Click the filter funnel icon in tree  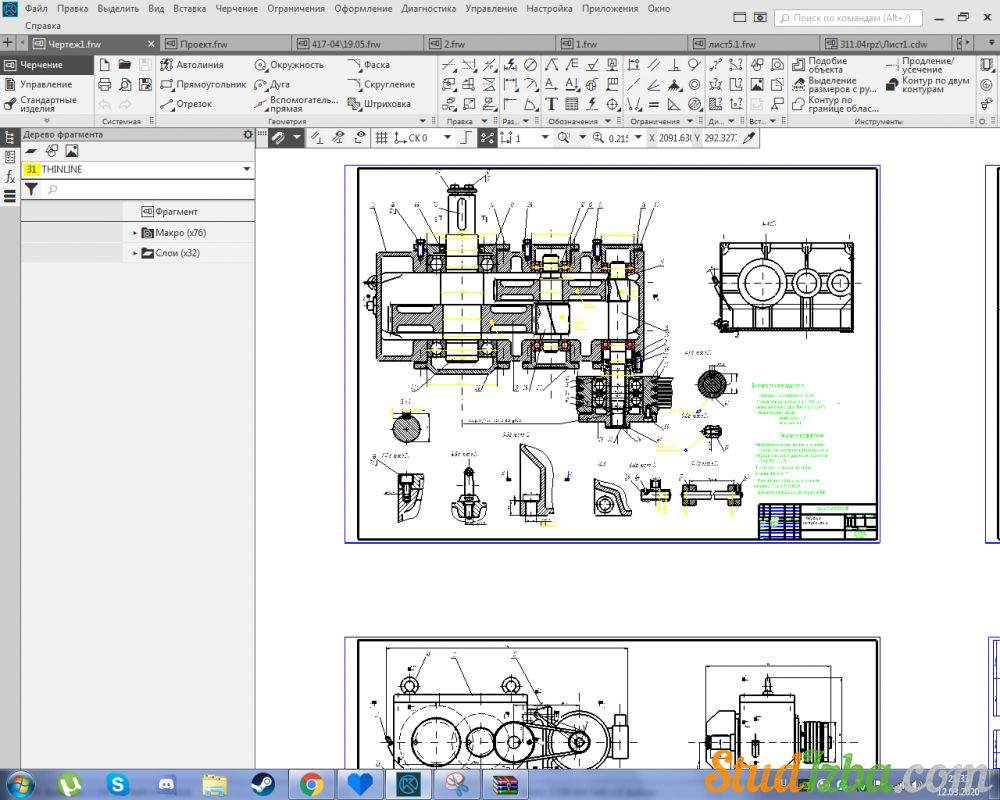pos(31,189)
